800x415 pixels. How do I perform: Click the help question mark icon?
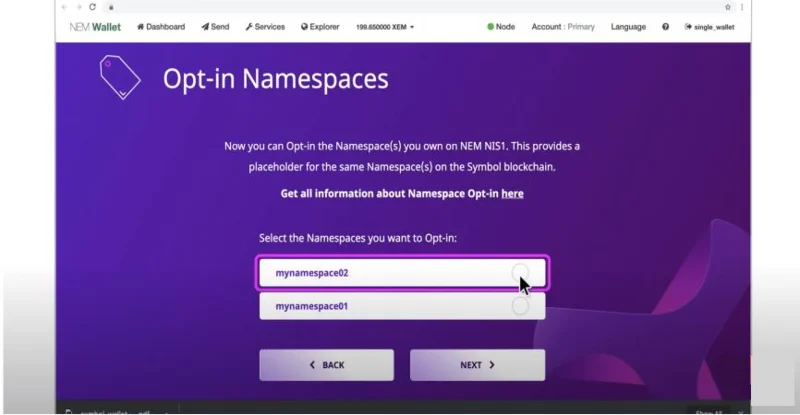pos(665,27)
